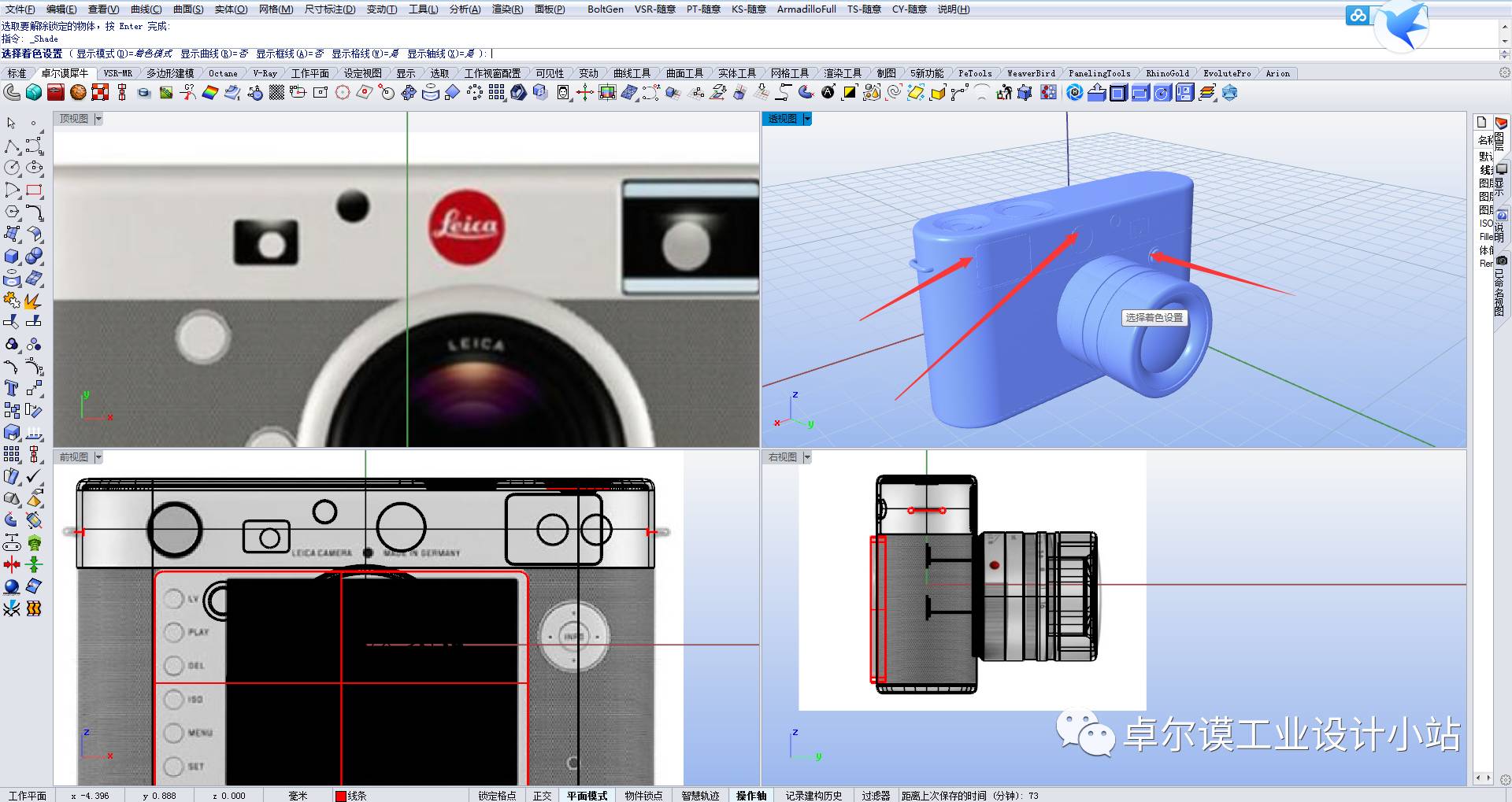Click the rainbow surface analysis icon
The image size is (1512, 802).
209,93
